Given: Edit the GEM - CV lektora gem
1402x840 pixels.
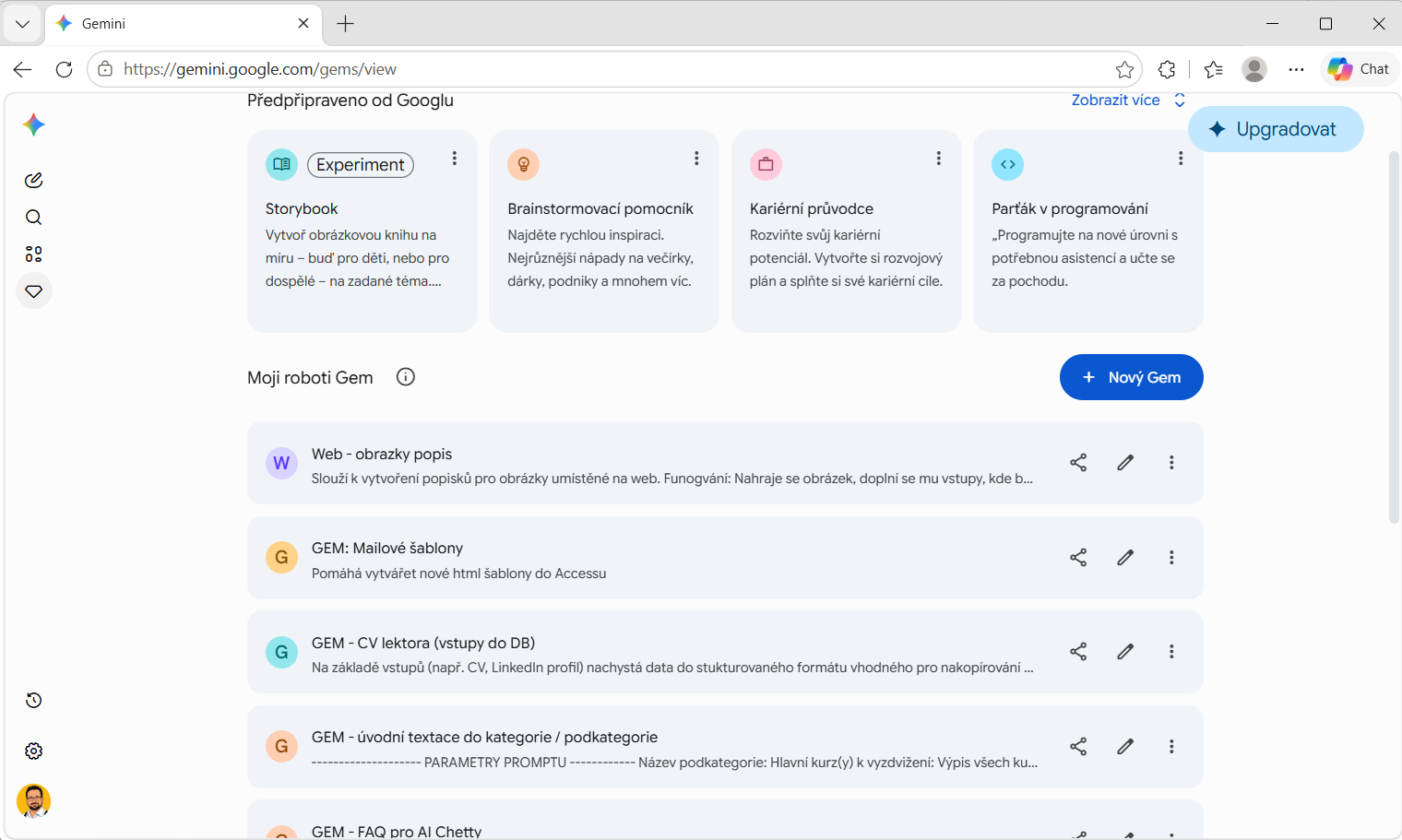Looking at the screenshot, I should click(x=1125, y=652).
